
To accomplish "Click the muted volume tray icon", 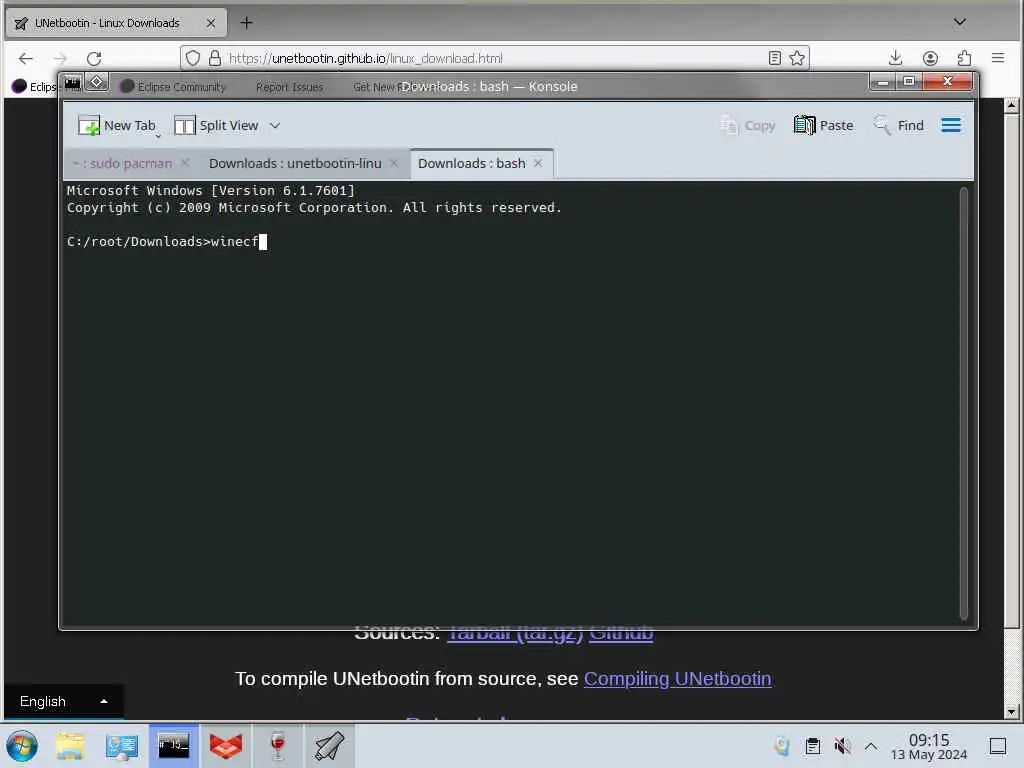I will 842,746.
